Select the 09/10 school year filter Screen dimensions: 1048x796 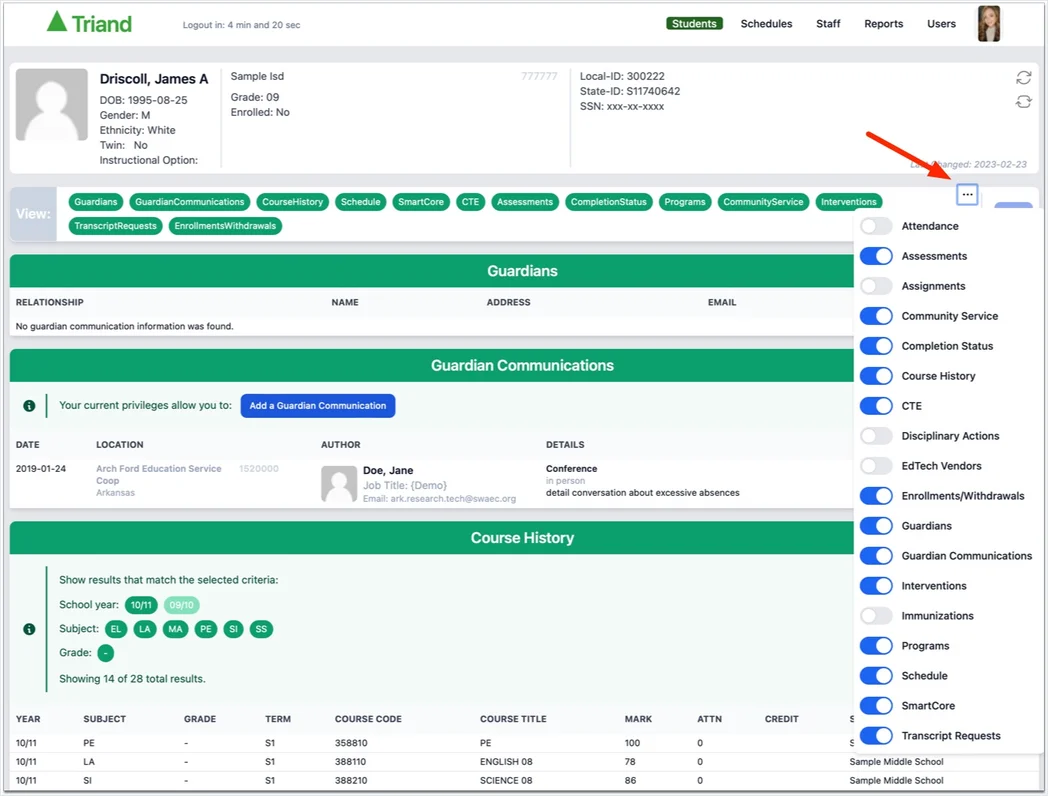pos(181,605)
